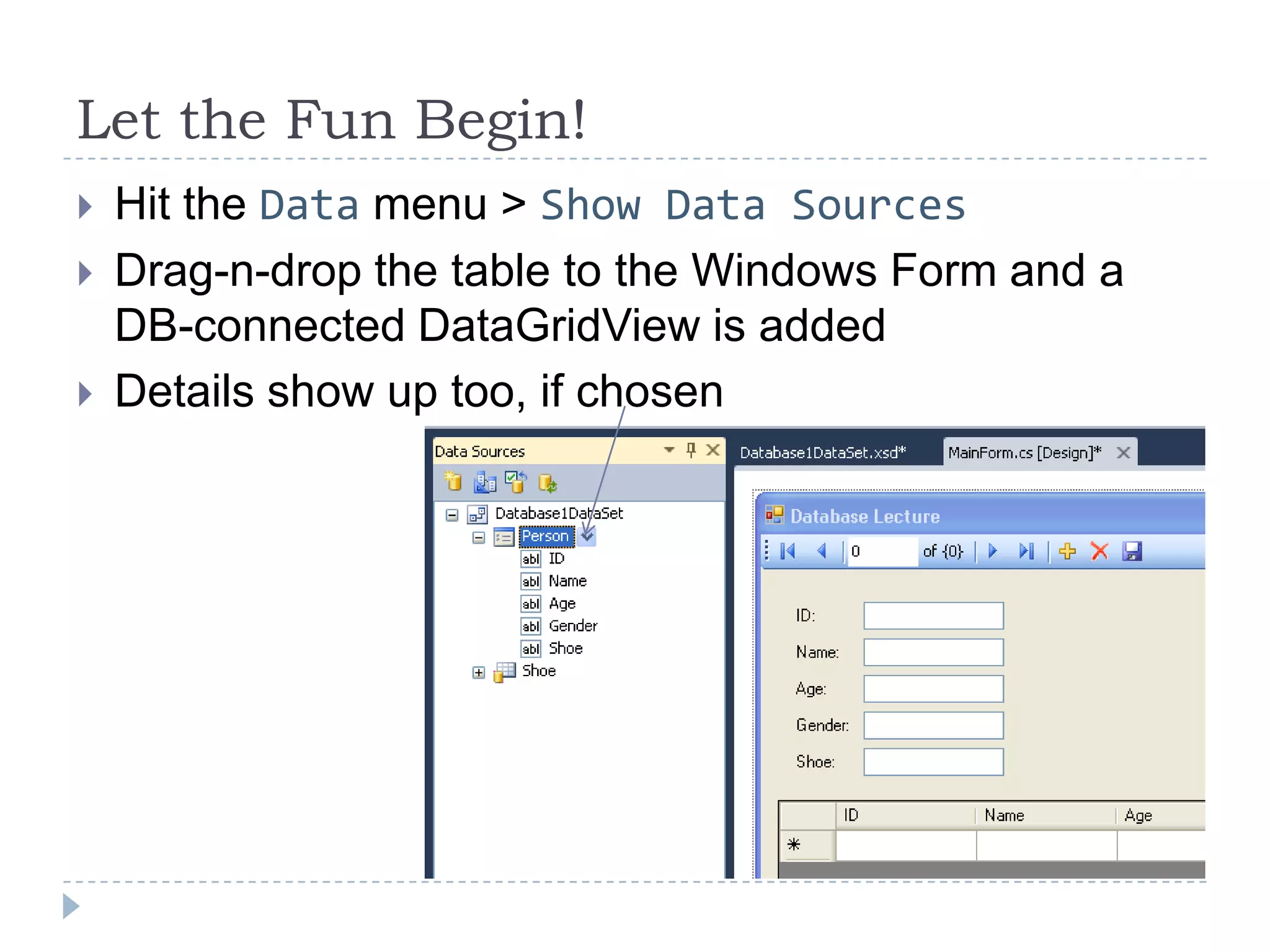The width and height of the screenshot is (1270, 952).
Task: Close the MainForm.cs [Design] tab
Action: click(1123, 453)
